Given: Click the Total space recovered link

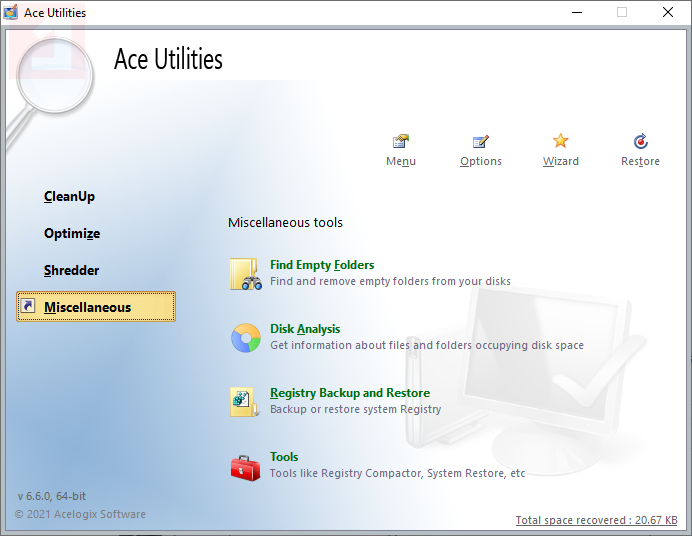Looking at the screenshot, I should pyautogui.click(x=596, y=520).
